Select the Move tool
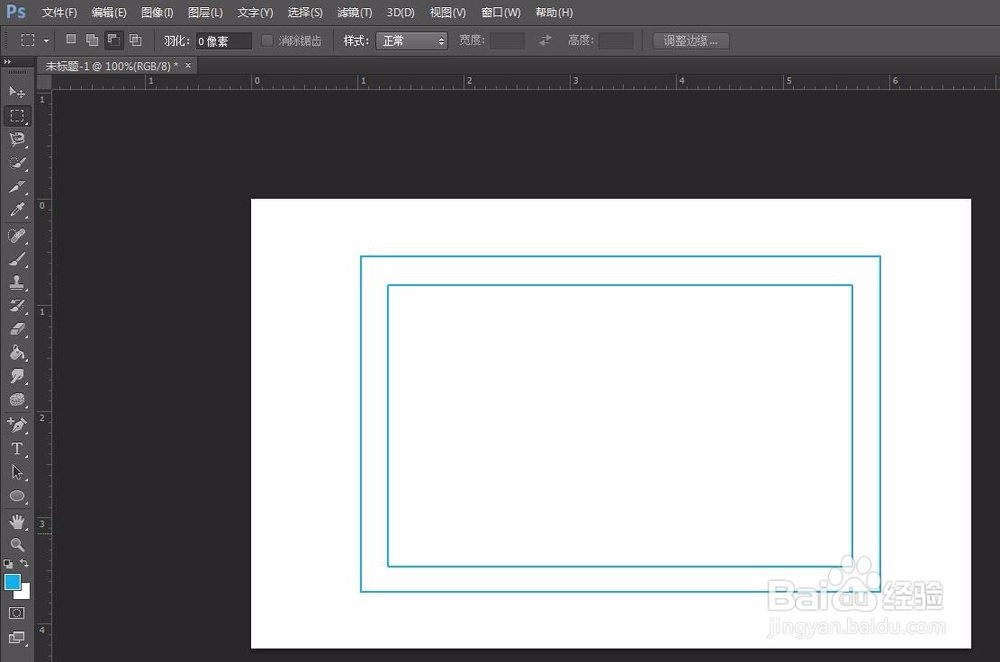The image size is (1000, 662). [17, 92]
